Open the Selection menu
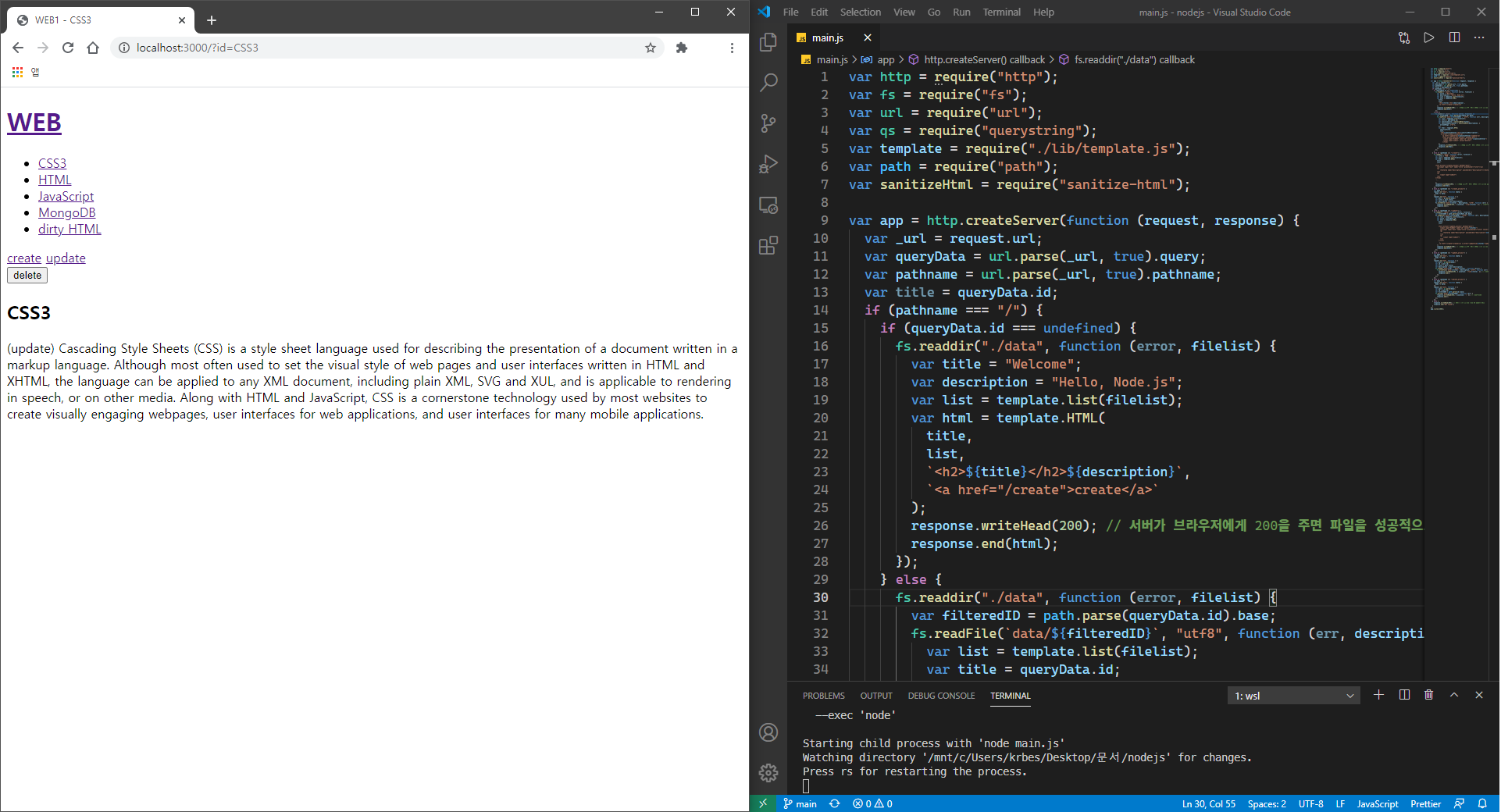The image size is (1501, 812). click(861, 12)
